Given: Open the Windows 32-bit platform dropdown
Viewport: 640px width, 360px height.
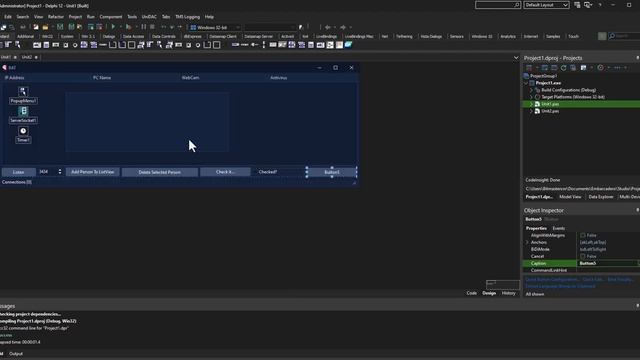Looking at the screenshot, I should point(238,27).
